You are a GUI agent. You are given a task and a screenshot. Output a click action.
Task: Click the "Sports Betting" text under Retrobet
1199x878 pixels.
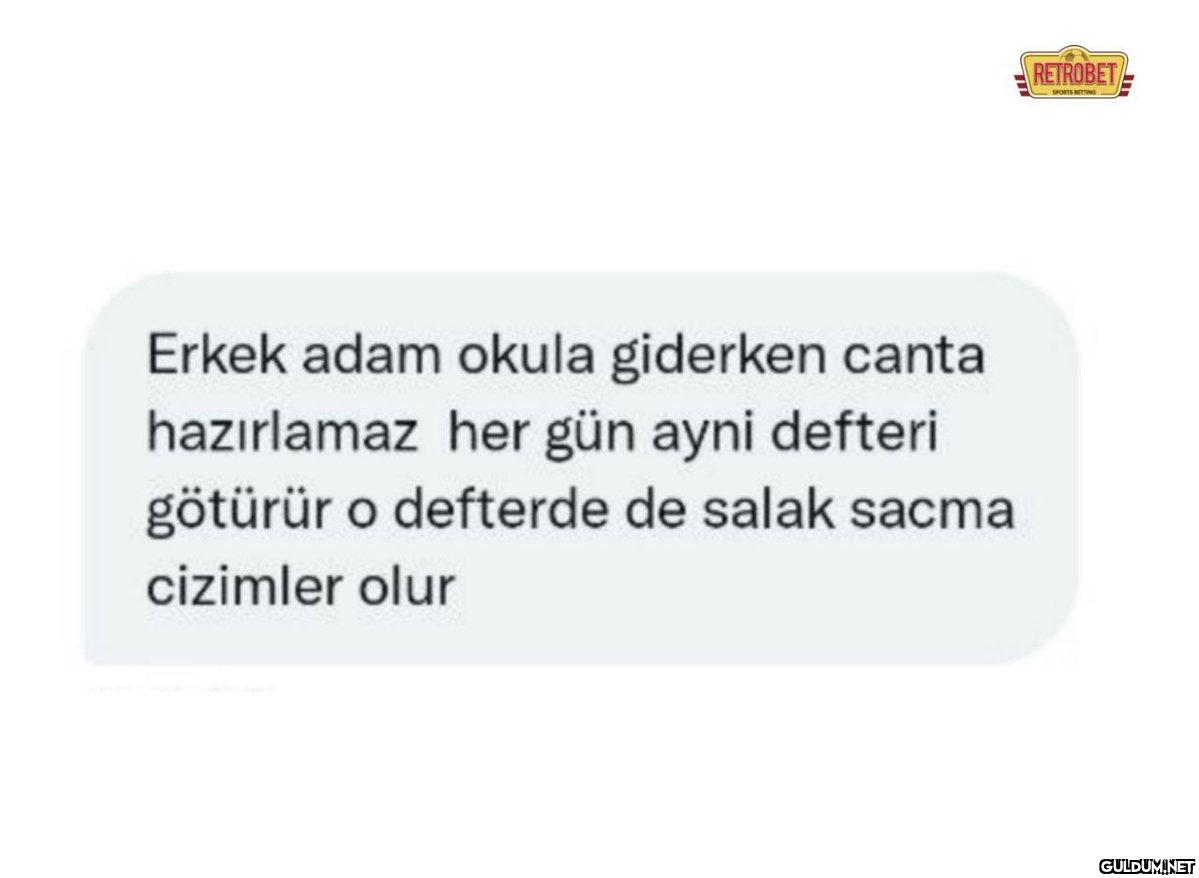(x=1075, y=91)
